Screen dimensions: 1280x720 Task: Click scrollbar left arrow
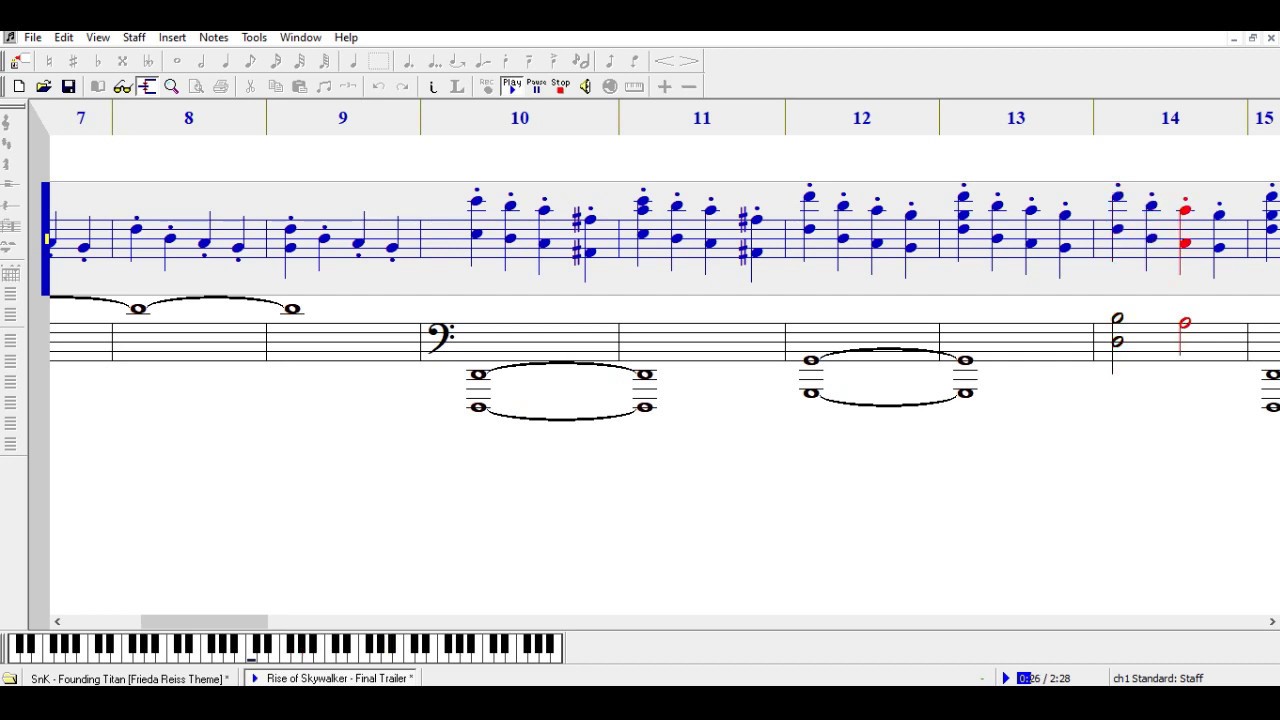coord(57,621)
